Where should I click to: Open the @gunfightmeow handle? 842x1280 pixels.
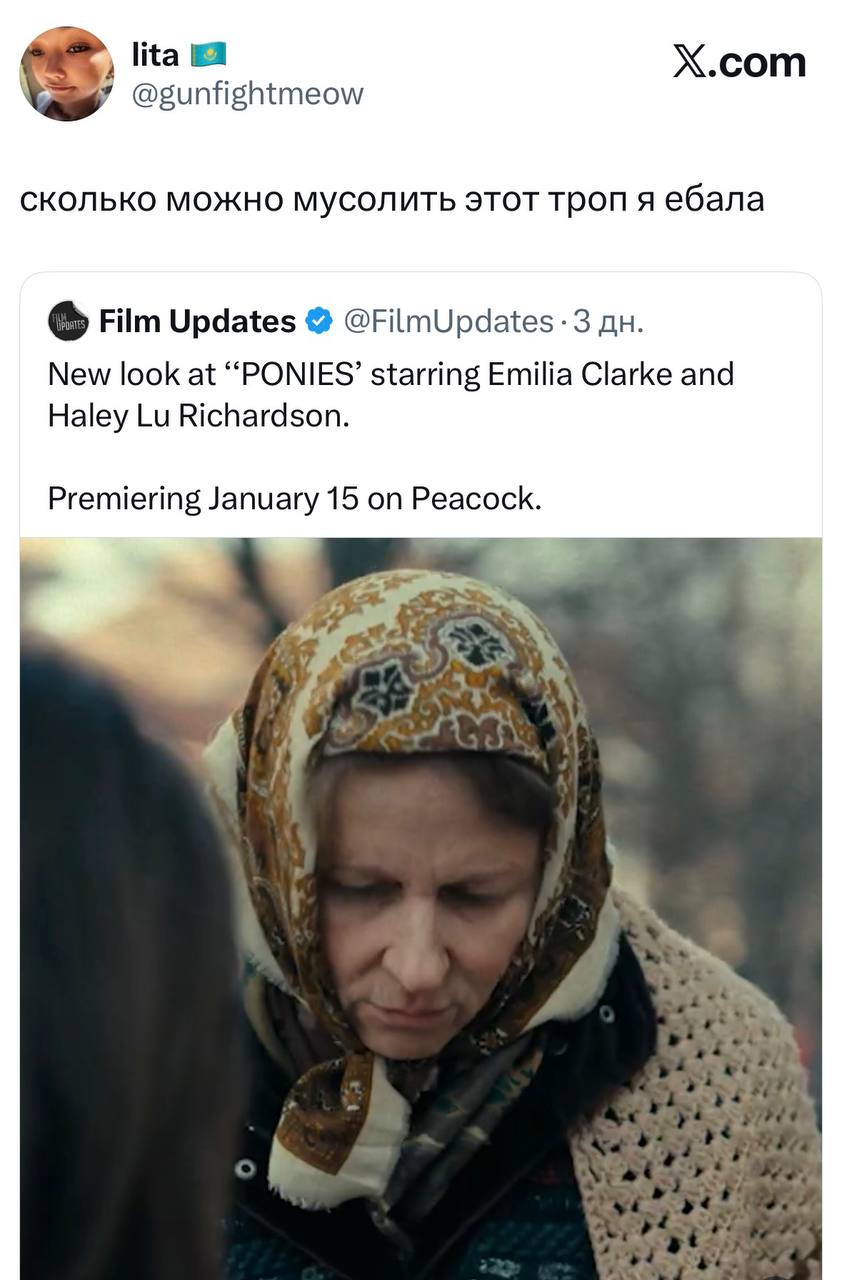pos(247,94)
